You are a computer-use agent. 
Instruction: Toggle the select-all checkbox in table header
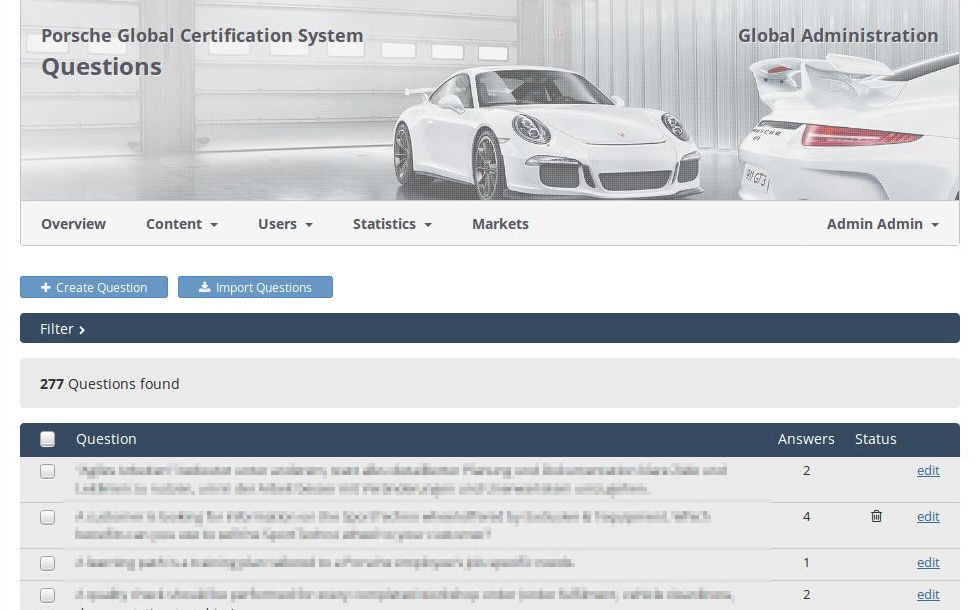(x=47, y=439)
